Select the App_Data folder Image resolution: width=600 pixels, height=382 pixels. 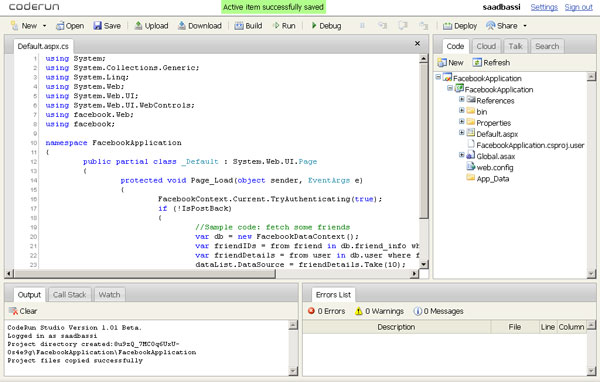point(492,179)
